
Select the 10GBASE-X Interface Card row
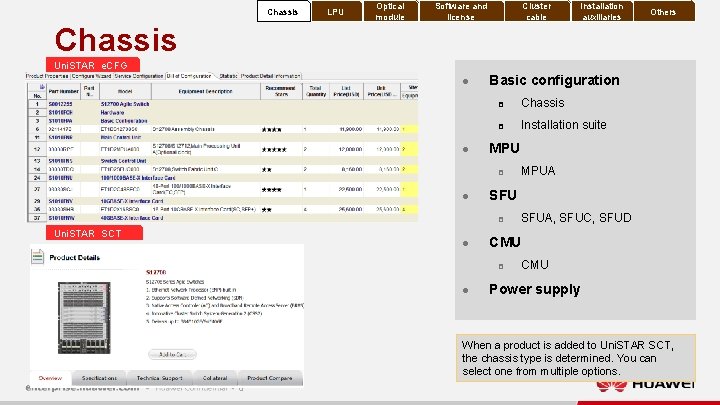point(223,201)
